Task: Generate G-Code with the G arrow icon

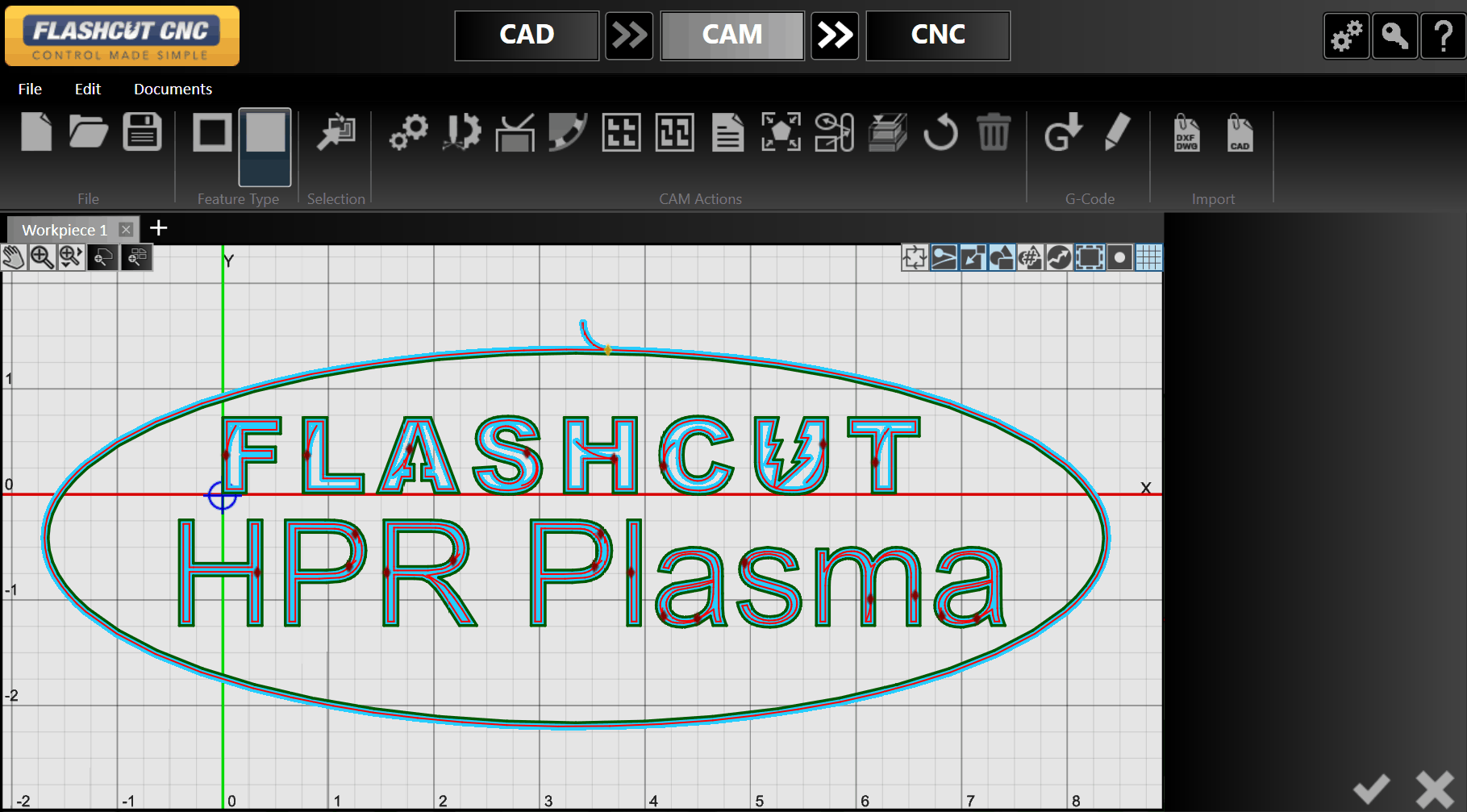Action: (1064, 132)
